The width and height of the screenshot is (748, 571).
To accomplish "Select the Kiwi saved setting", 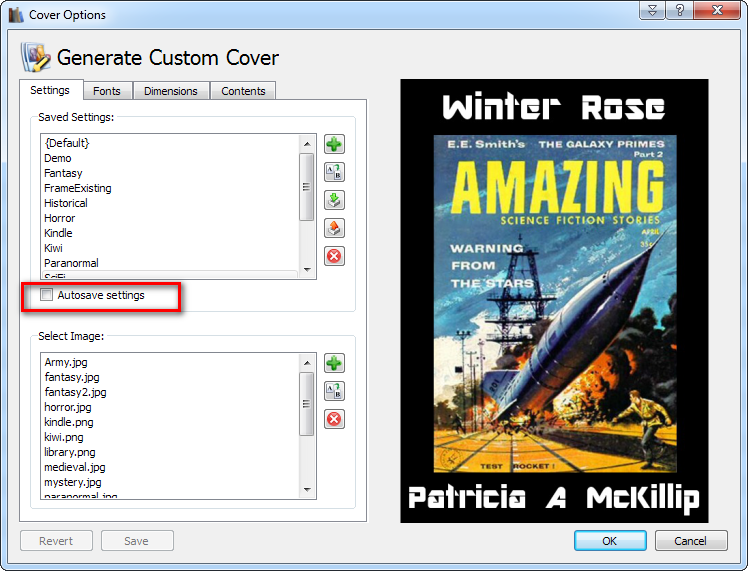I will pyautogui.click(x=170, y=248).
